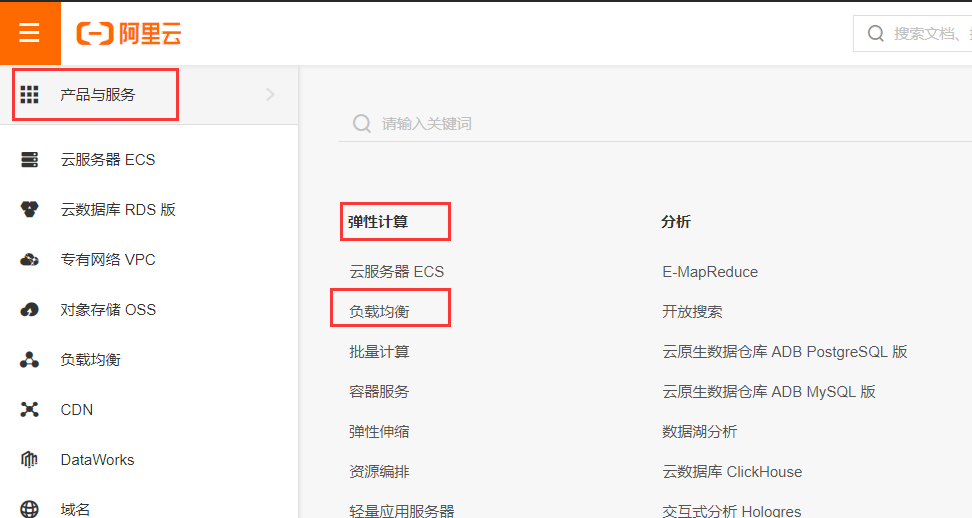Click the globe icon beside 域名
Screen dimensions: 972x518
coord(29,509)
